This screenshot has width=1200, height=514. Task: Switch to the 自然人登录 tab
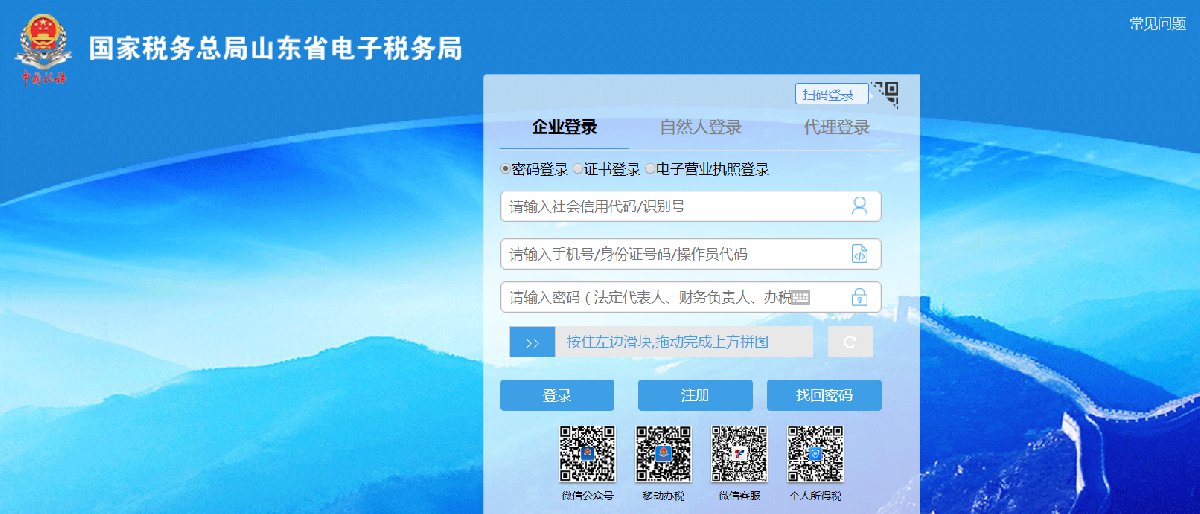701,128
